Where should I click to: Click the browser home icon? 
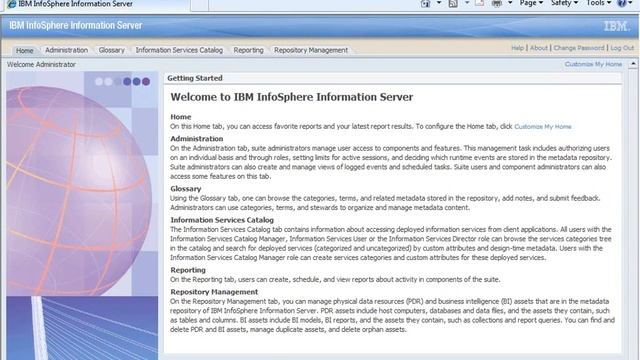425,3
